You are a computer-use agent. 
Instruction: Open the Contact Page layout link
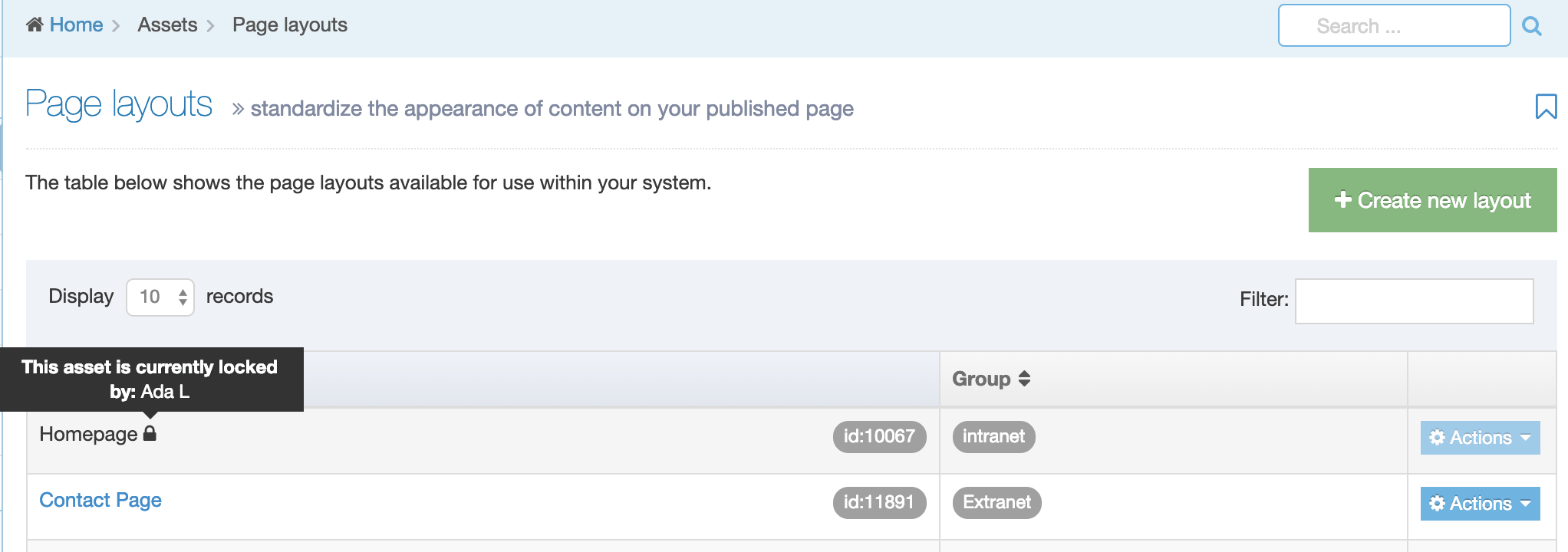pos(100,500)
